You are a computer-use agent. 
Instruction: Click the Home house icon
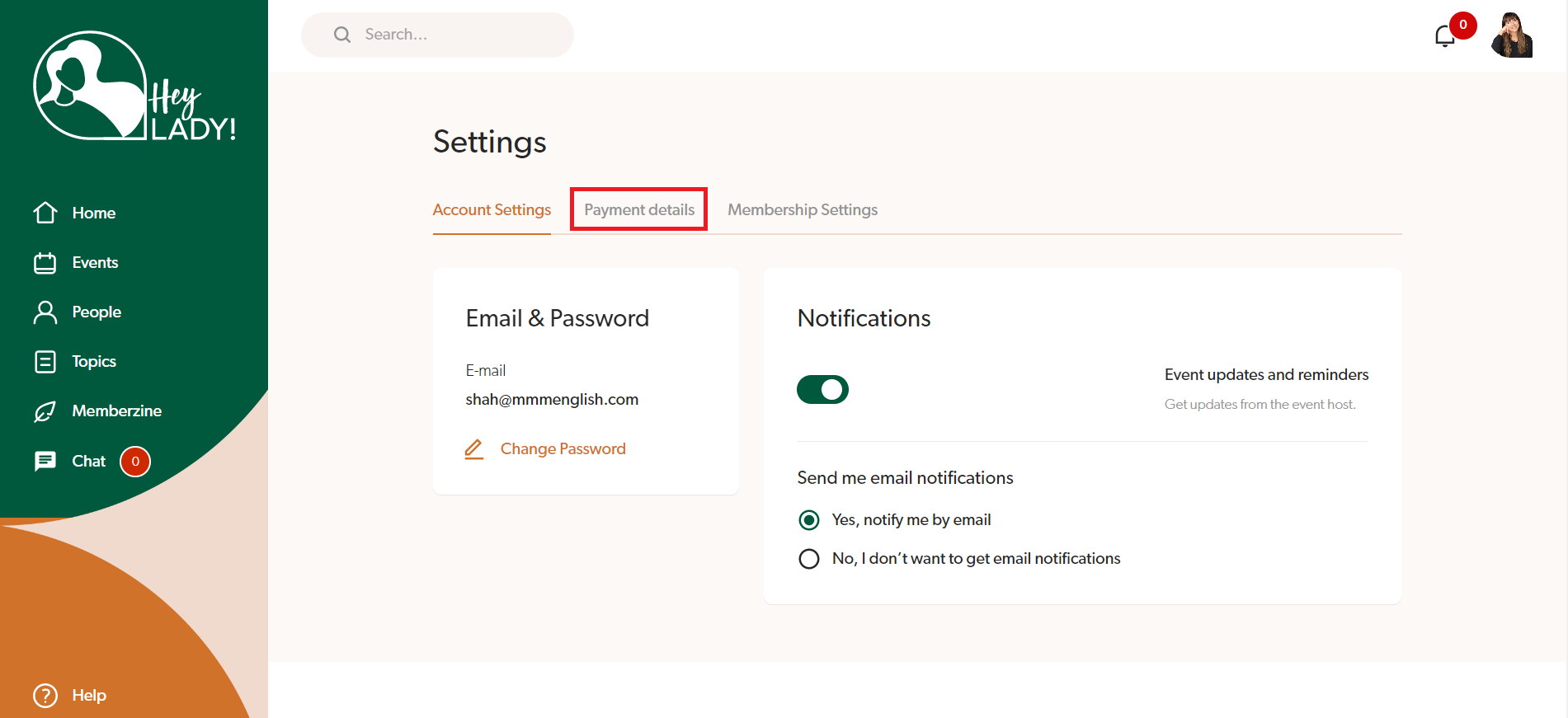pos(45,213)
